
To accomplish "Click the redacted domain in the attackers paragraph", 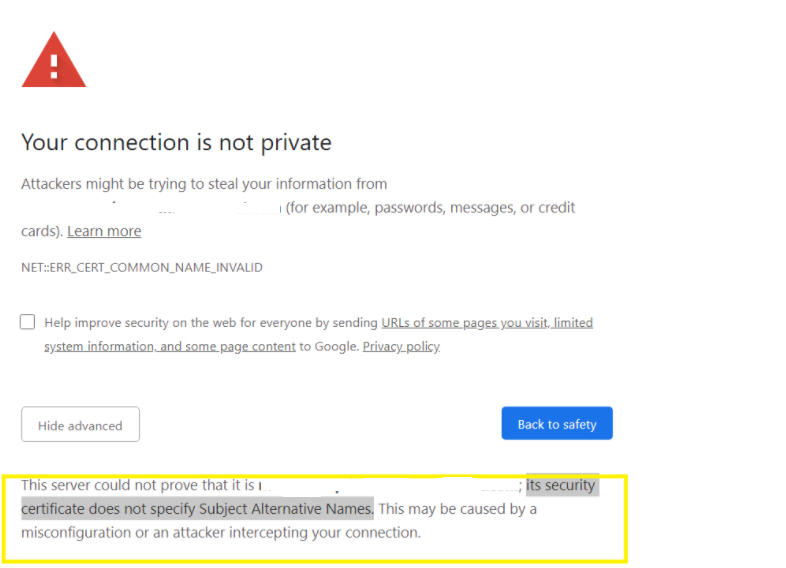I will [x=150, y=208].
